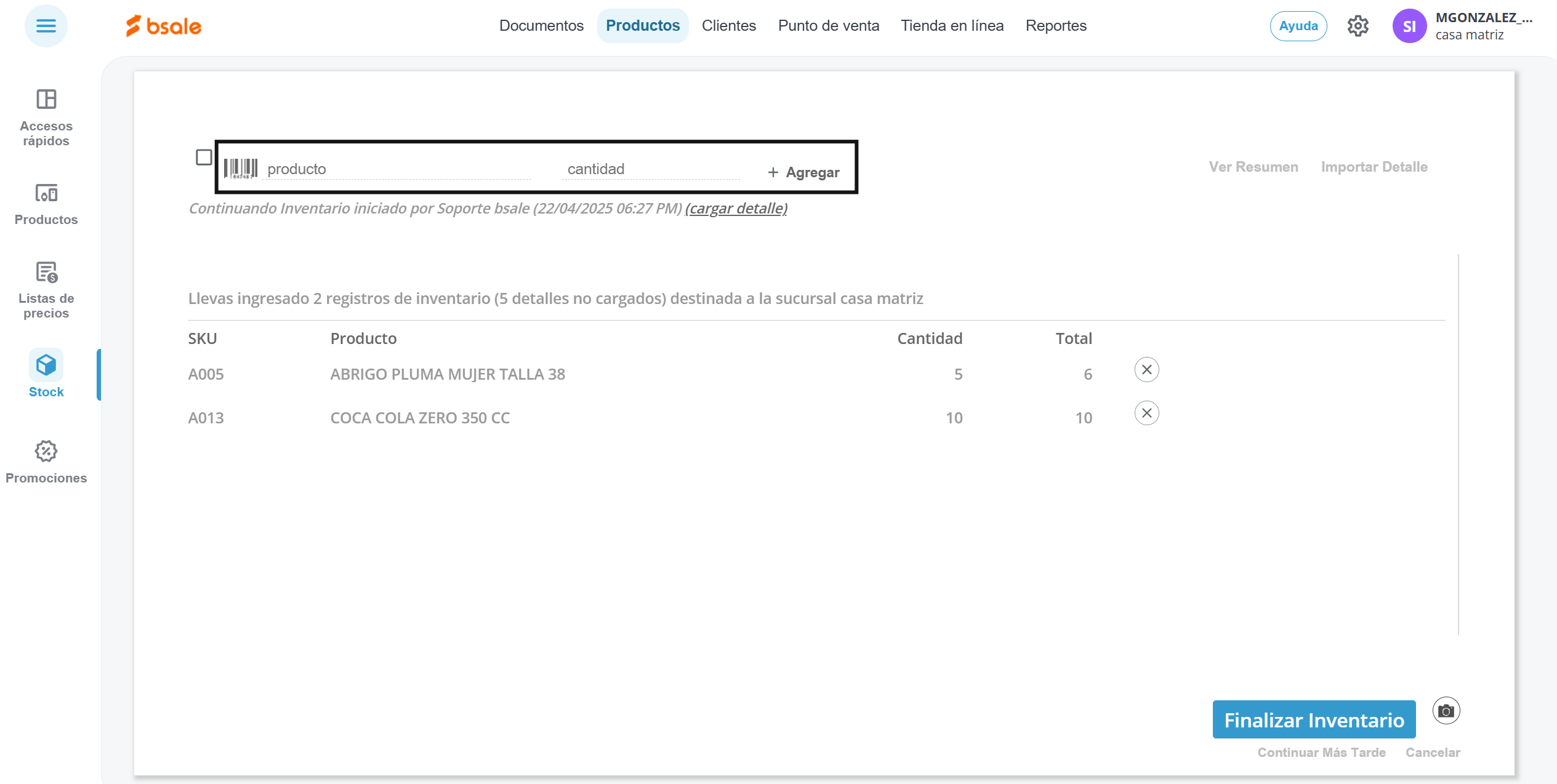Toggle checkbox beside barcode field
The image size is (1557, 784).
coord(204,158)
